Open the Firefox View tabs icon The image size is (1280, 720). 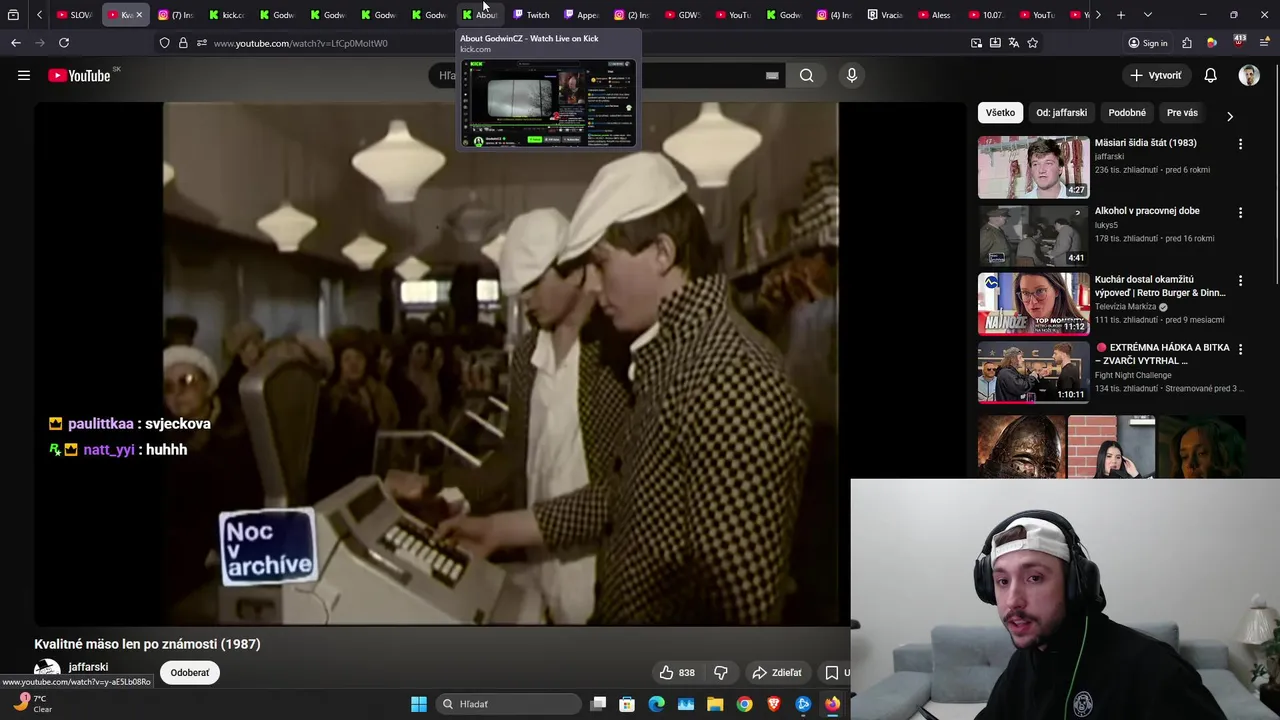tap(13, 15)
